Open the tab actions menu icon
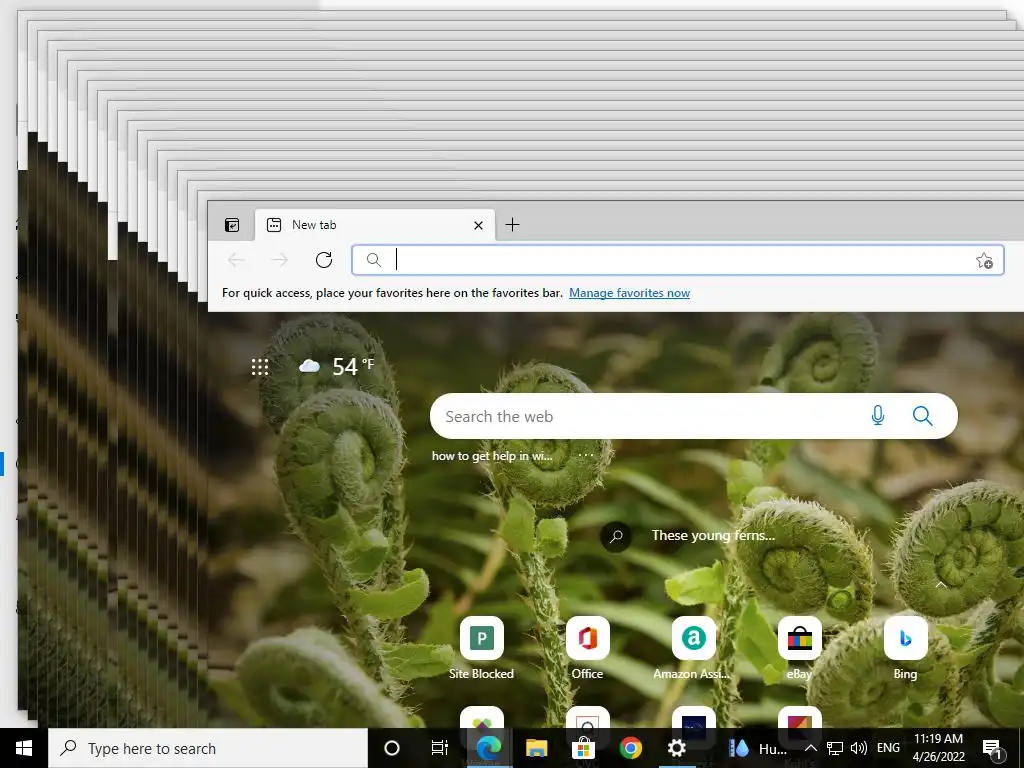1024x768 pixels. point(232,225)
